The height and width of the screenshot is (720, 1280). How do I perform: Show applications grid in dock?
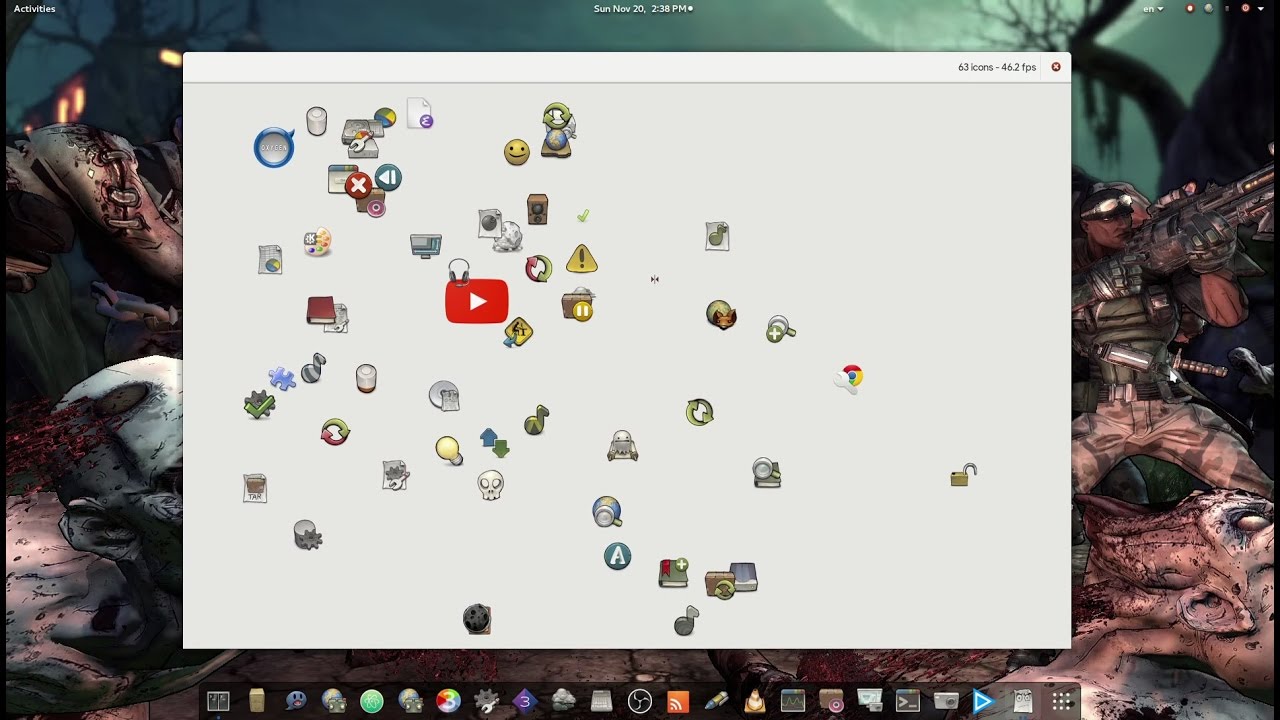click(1062, 701)
